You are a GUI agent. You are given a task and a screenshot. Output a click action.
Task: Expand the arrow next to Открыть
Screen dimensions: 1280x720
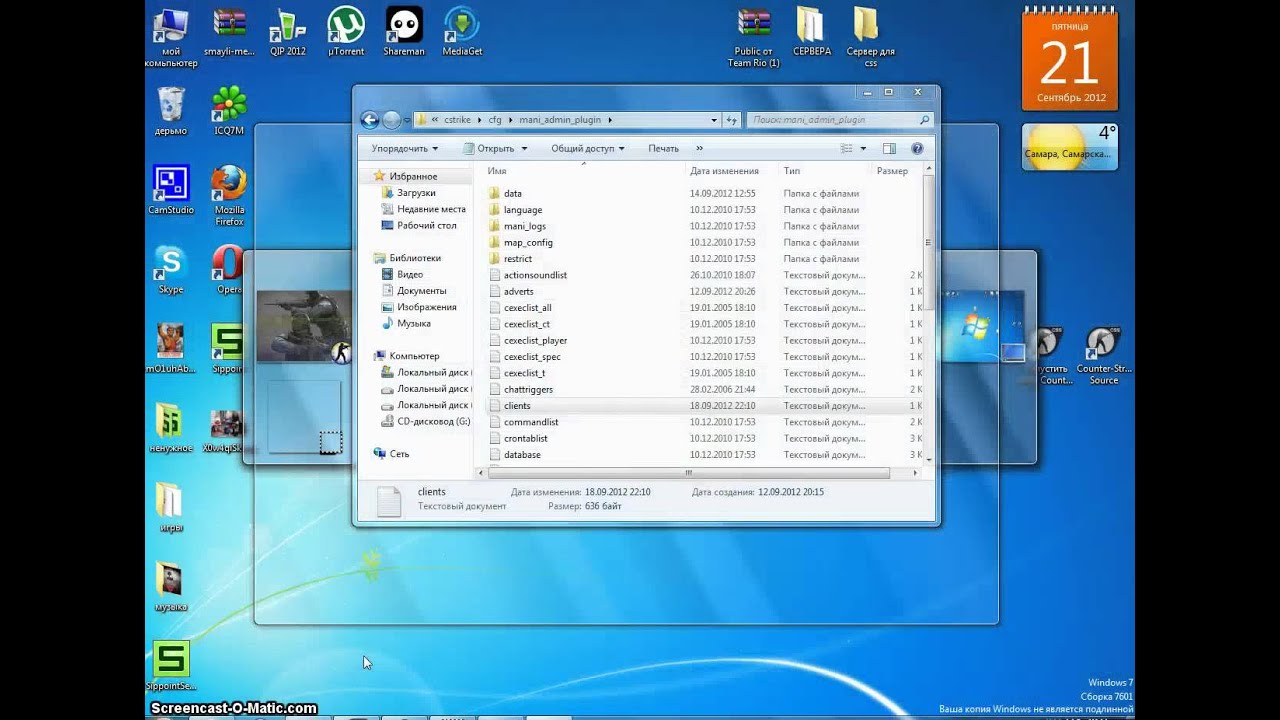(523, 148)
